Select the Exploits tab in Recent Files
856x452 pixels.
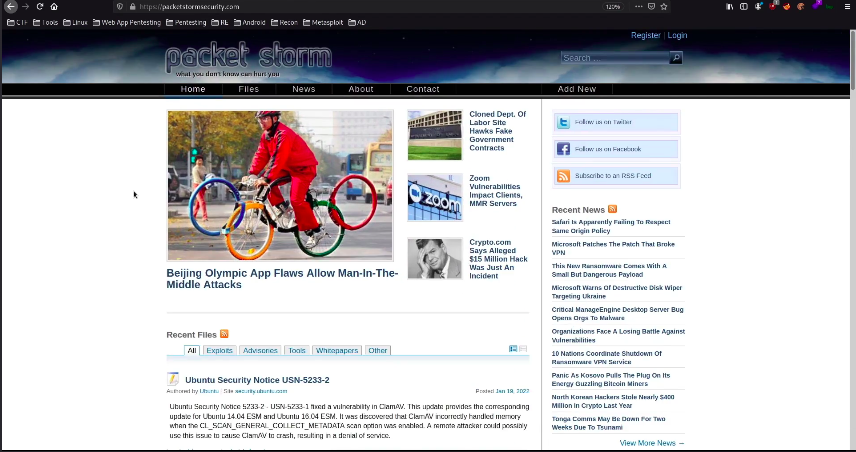(x=219, y=351)
